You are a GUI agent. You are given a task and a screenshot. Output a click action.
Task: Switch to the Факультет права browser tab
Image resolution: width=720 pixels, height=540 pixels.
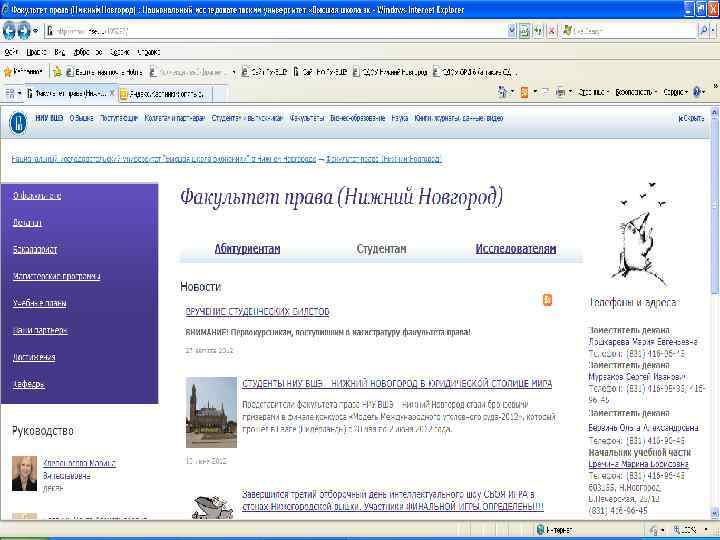click(x=68, y=94)
